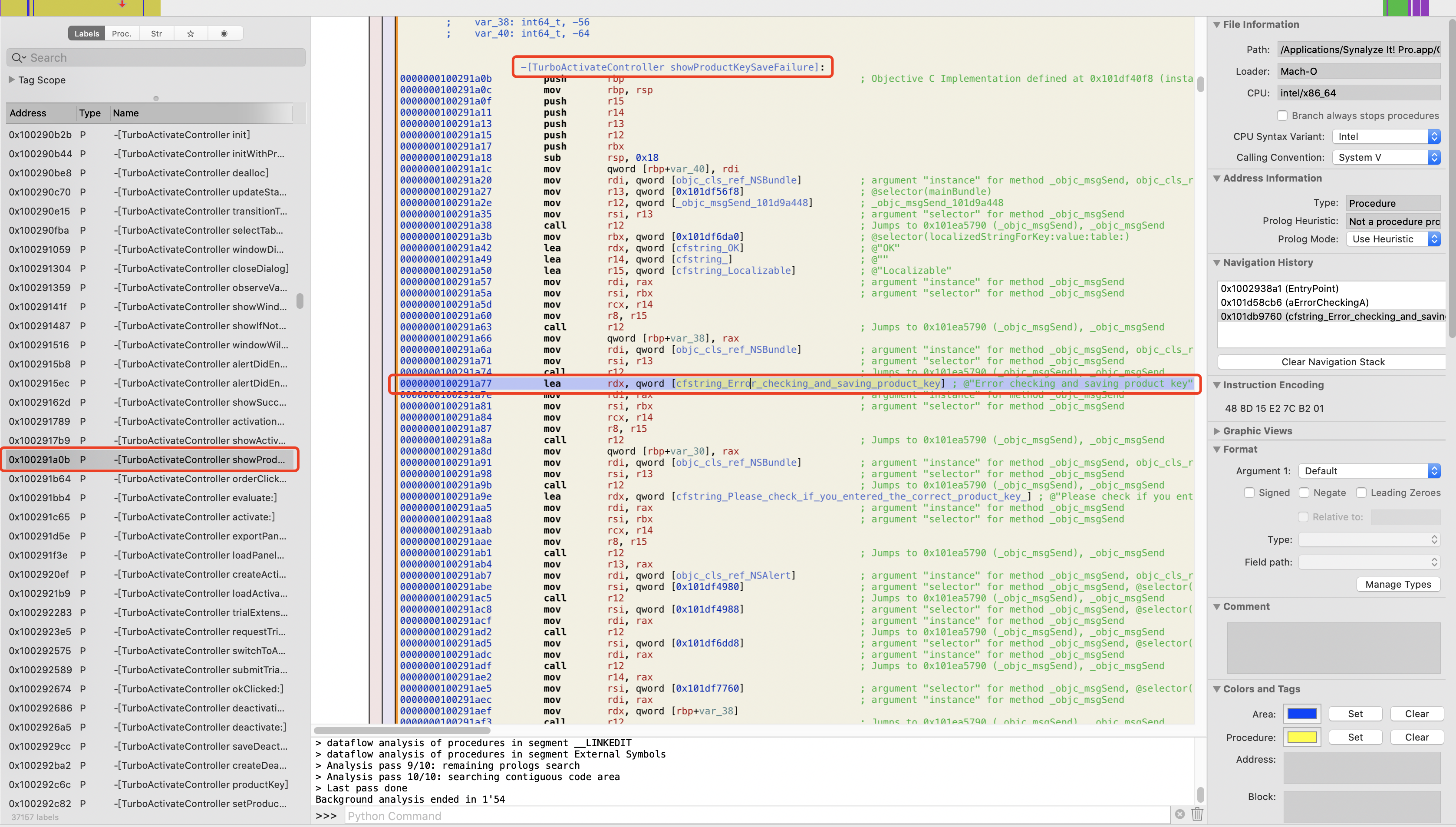Image resolution: width=1456 pixels, height=827 pixels.
Task: Collapse the File Information section triangle
Action: pyautogui.click(x=1216, y=24)
